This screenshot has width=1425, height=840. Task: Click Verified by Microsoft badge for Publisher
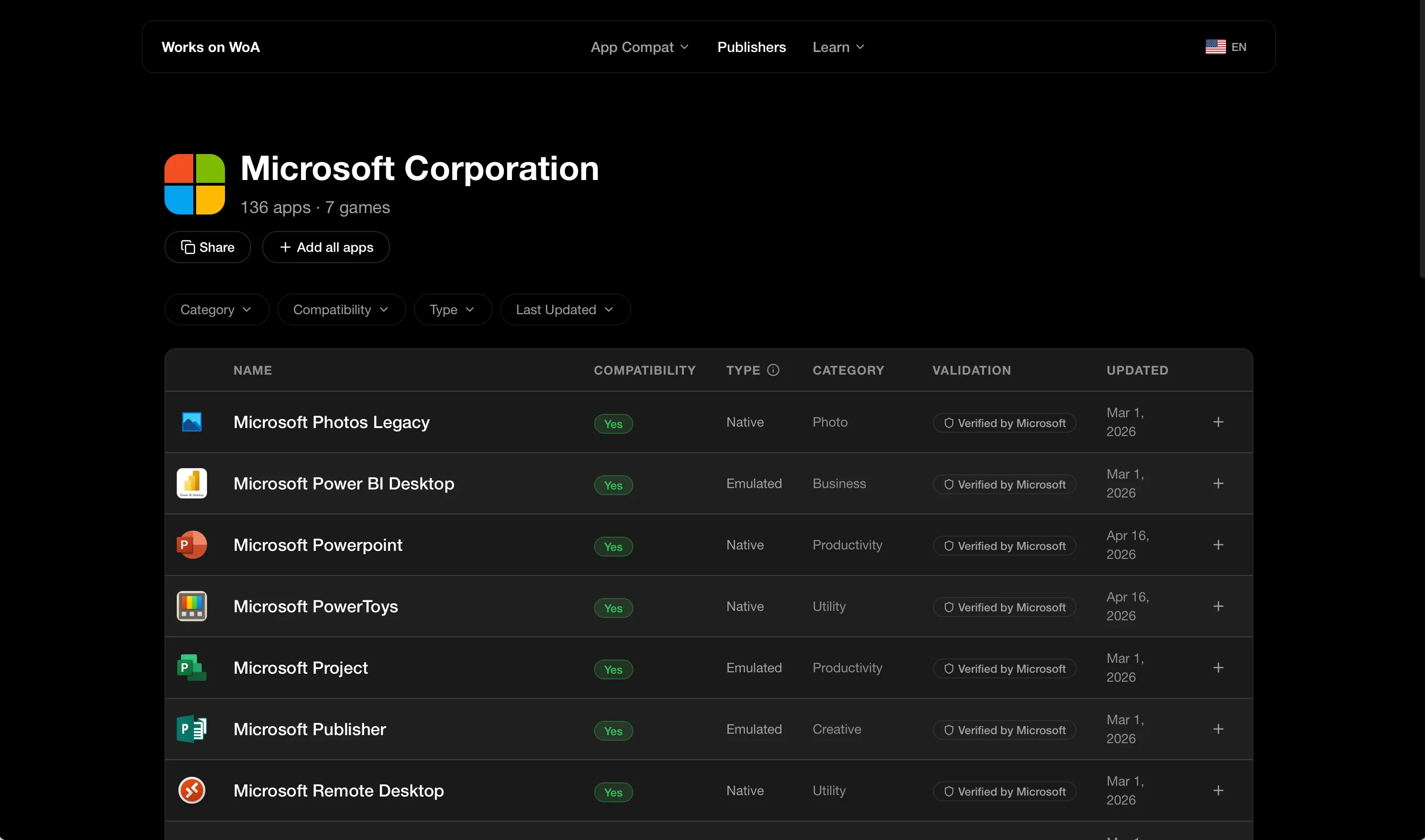tap(1005, 730)
